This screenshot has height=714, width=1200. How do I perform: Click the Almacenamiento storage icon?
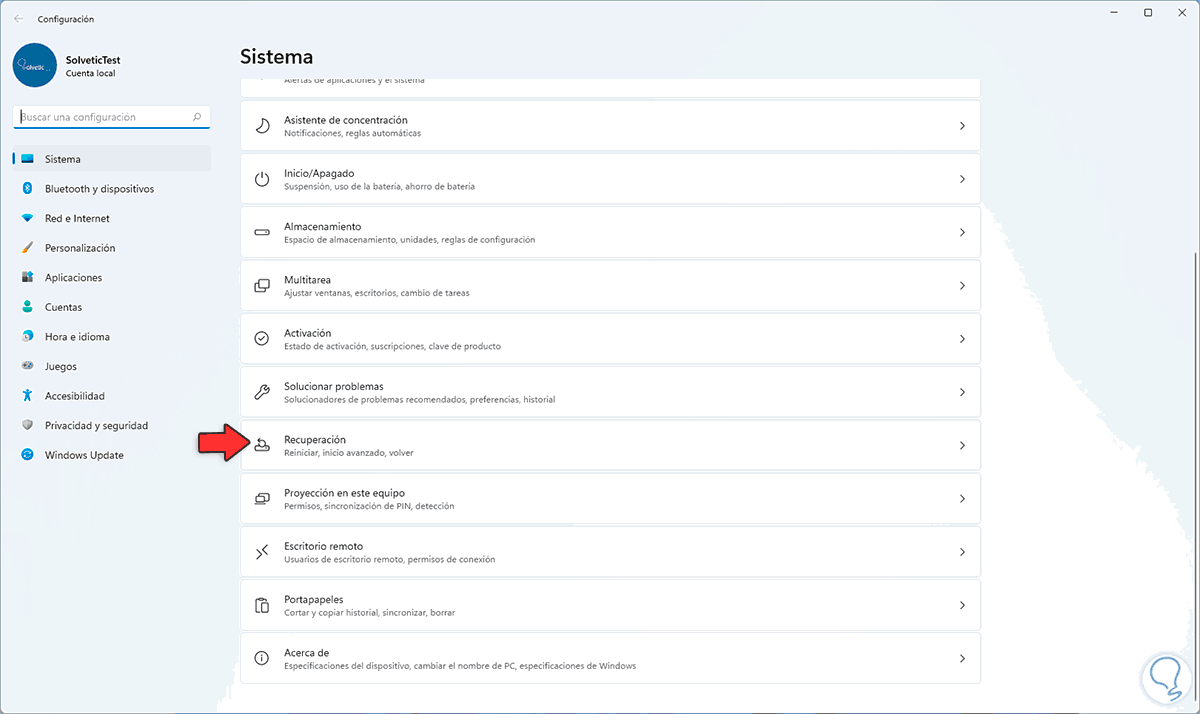(262, 232)
